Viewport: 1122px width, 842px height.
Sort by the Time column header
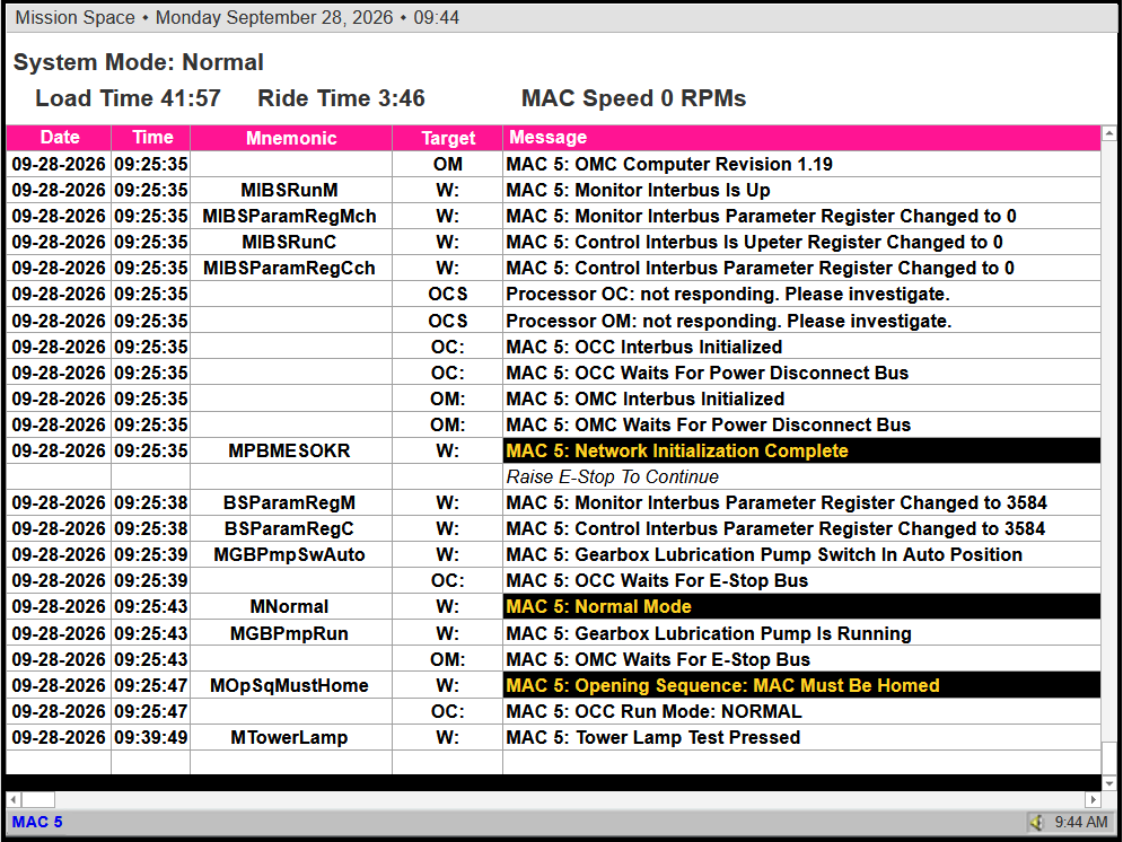[152, 137]
